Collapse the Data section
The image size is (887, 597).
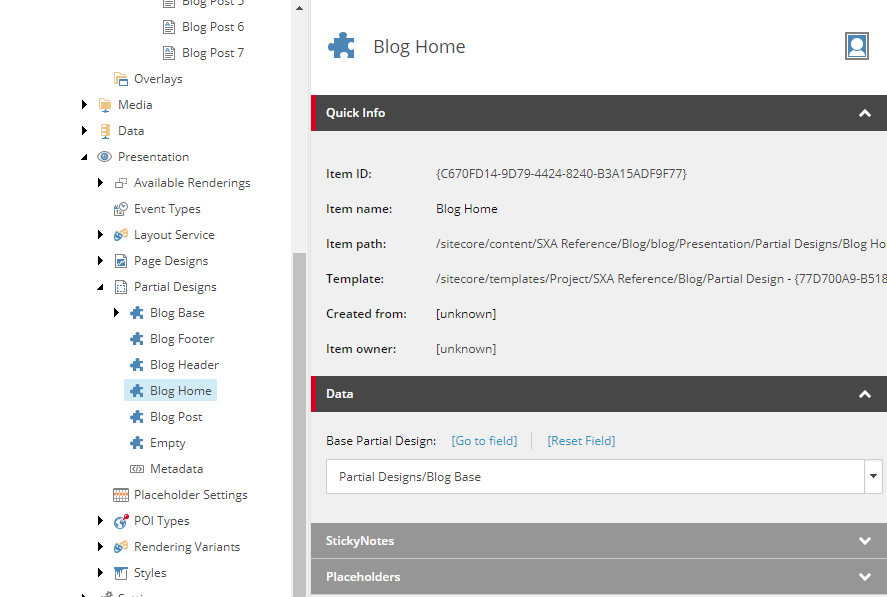864,394
